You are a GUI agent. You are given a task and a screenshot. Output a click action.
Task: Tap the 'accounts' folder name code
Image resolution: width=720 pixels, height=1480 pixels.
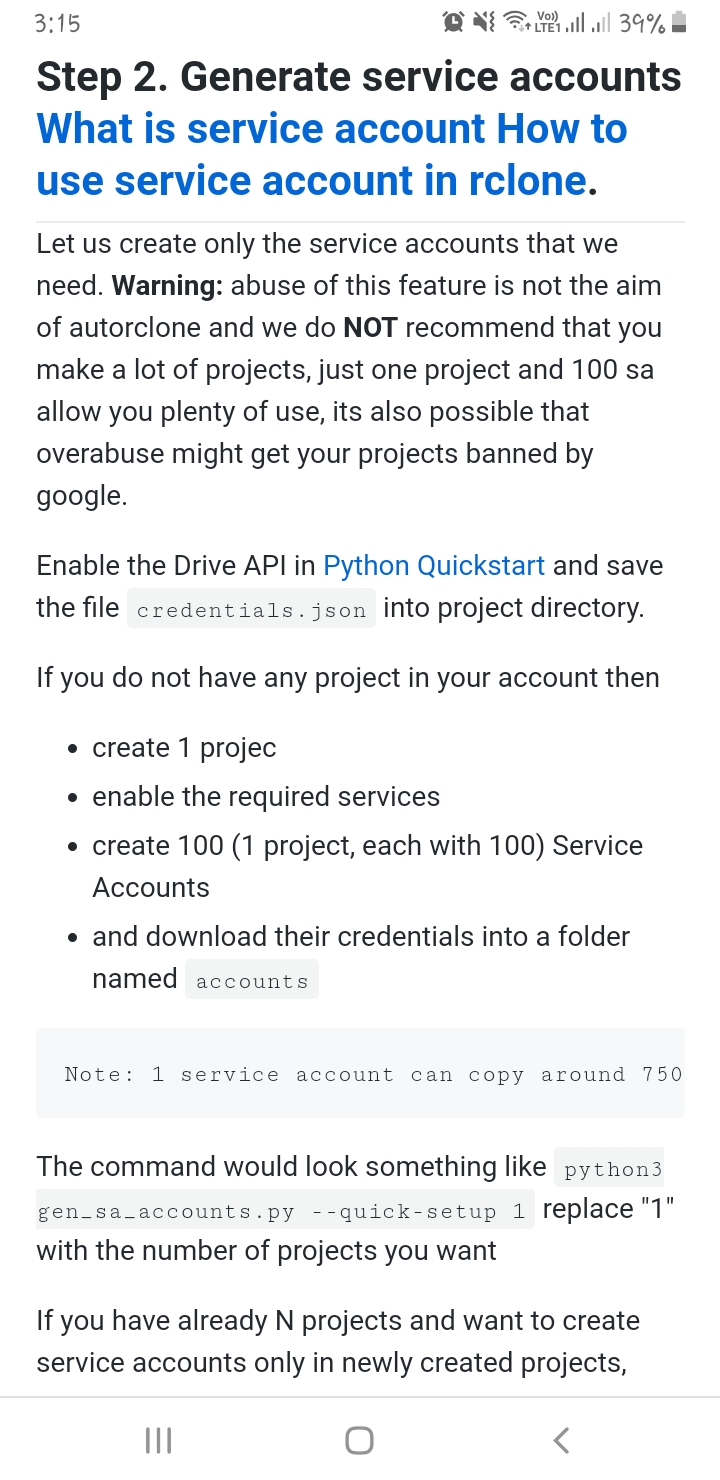click(252, 980)
